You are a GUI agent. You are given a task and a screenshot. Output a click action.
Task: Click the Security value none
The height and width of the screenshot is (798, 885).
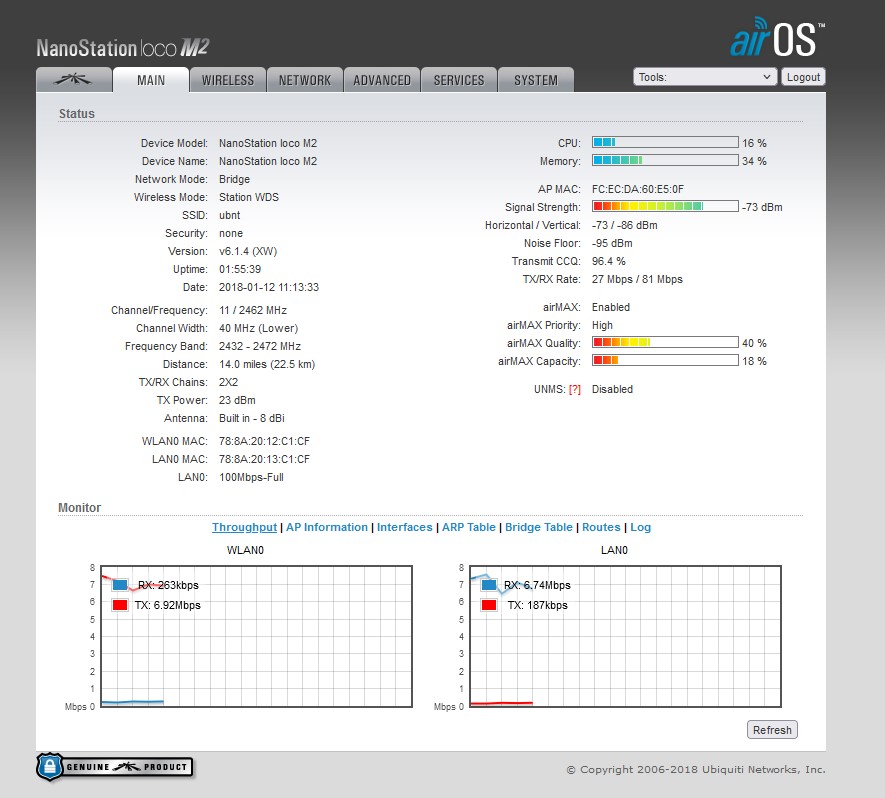click(231, 234)
